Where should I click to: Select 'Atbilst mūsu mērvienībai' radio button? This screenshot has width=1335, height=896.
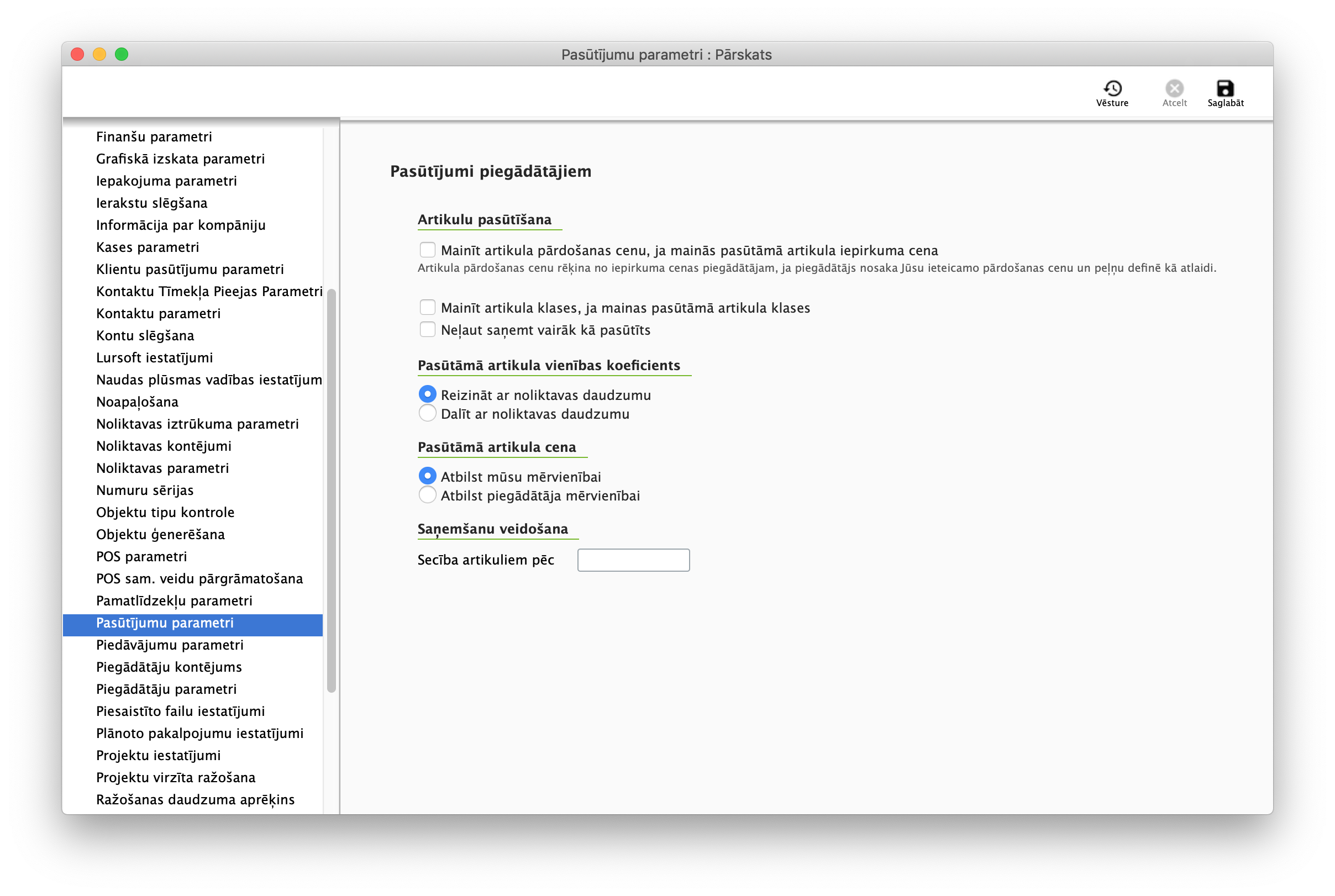tap(427, 477)
